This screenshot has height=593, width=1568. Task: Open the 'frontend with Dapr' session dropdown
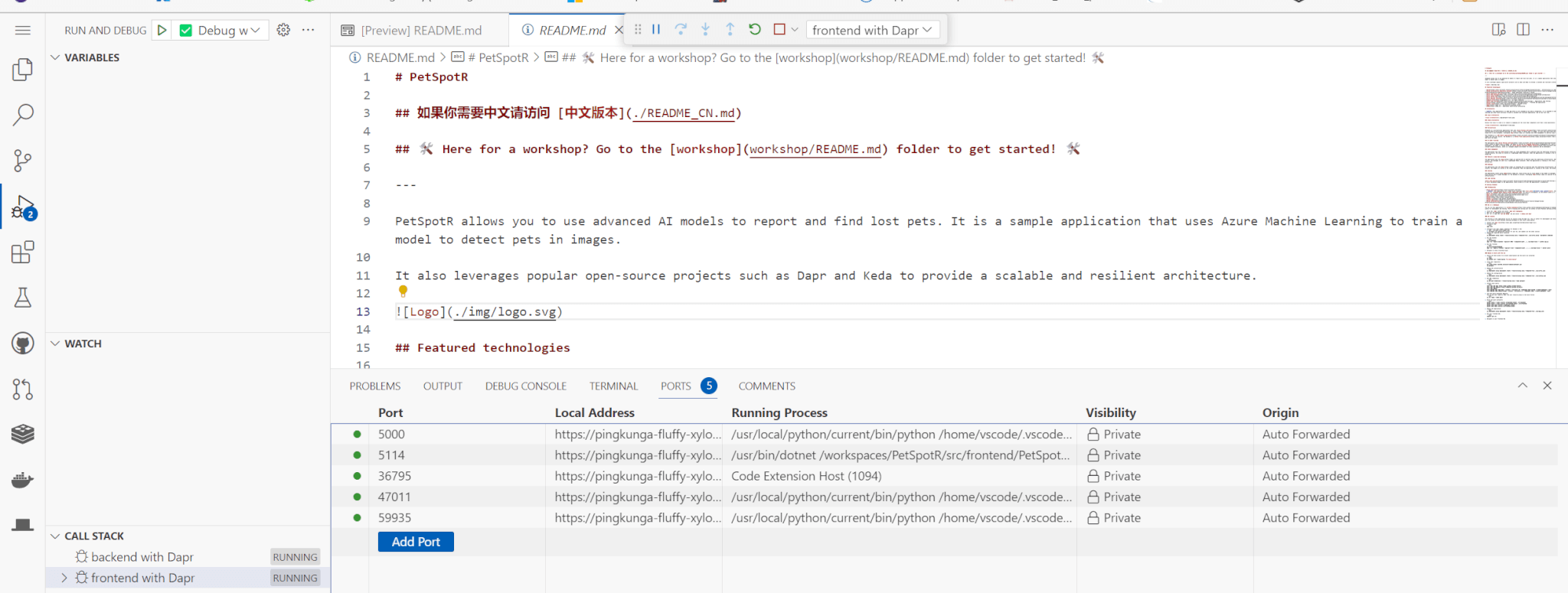pyautogui.click(x=872, y=30)
